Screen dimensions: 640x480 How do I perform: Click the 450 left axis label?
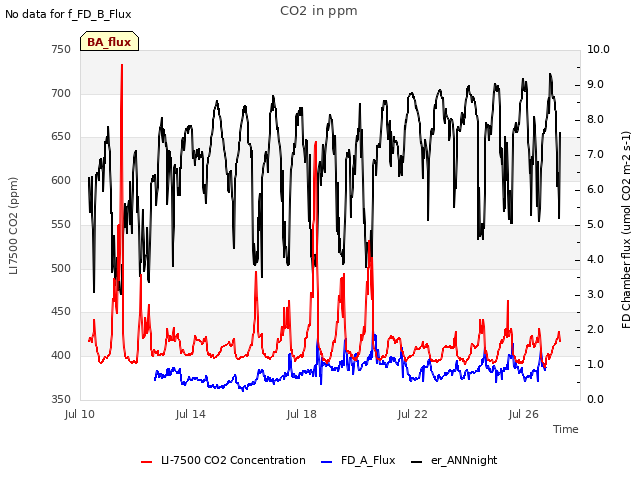click(x=61, y=312)
